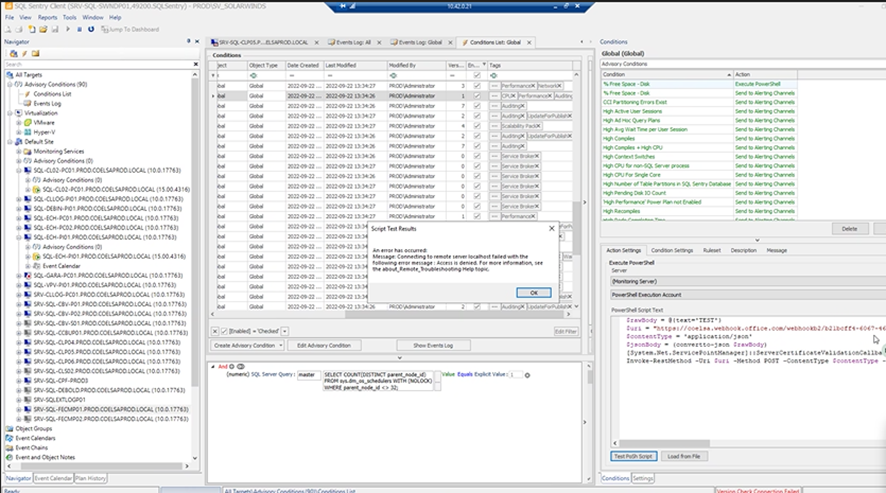The width and height of the screenshot is (886, 493).
Task: Click the refresh icon in the main toolbar
Action: point(90,29)
